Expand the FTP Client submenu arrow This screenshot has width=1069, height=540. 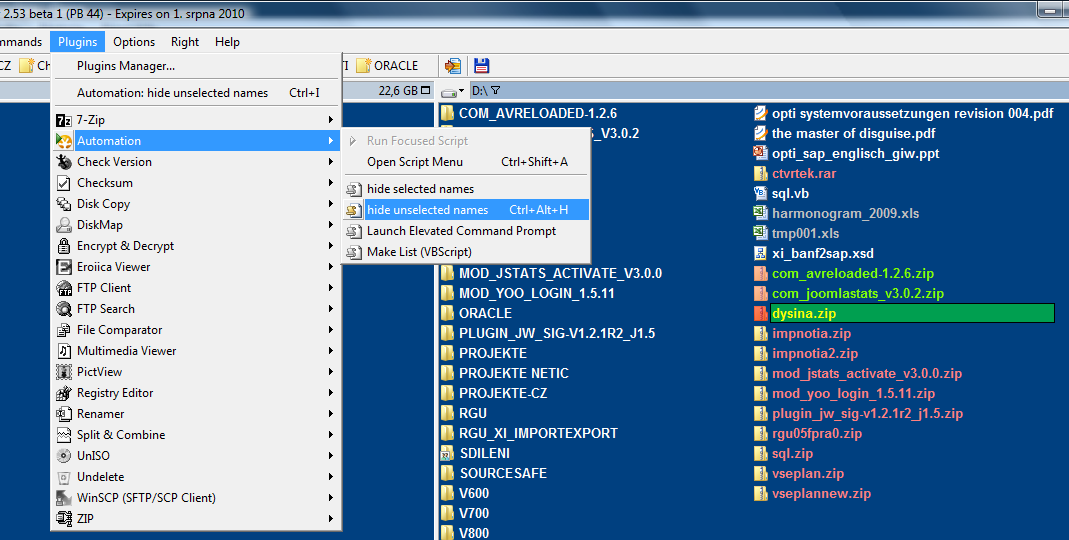pyautogui.click(x=331, y=288)
